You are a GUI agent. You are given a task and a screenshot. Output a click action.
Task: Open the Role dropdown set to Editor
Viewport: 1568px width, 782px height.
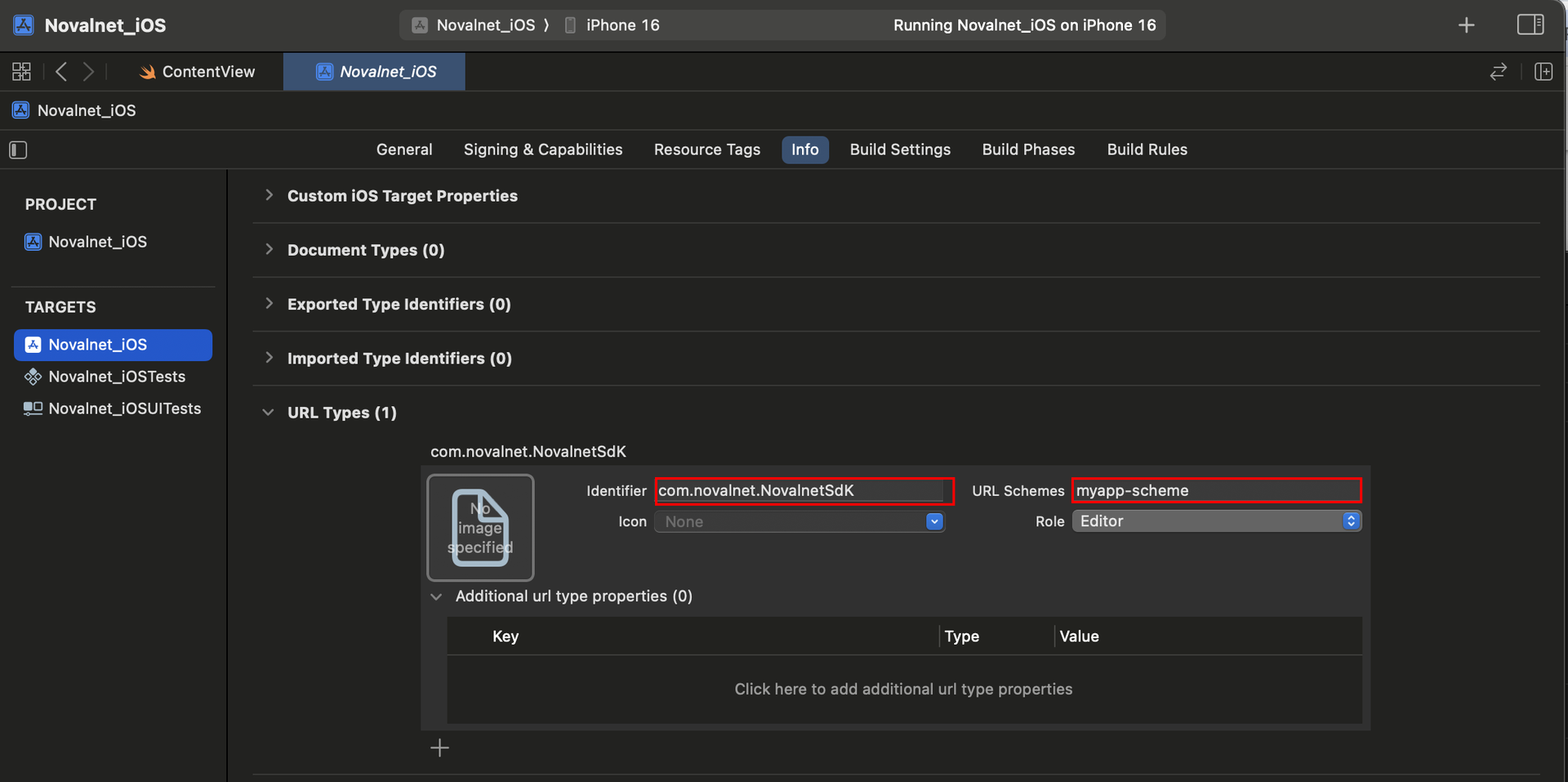[1215, 521]
